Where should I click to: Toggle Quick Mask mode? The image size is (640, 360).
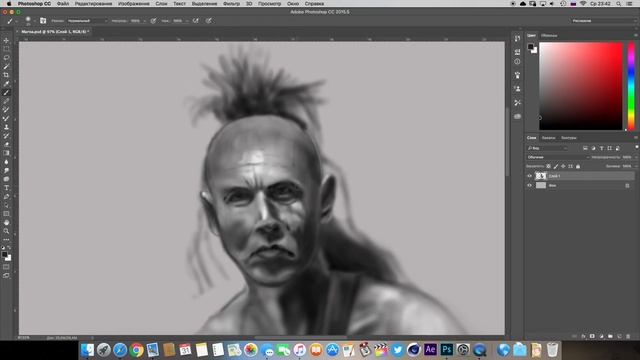point(6,267)
